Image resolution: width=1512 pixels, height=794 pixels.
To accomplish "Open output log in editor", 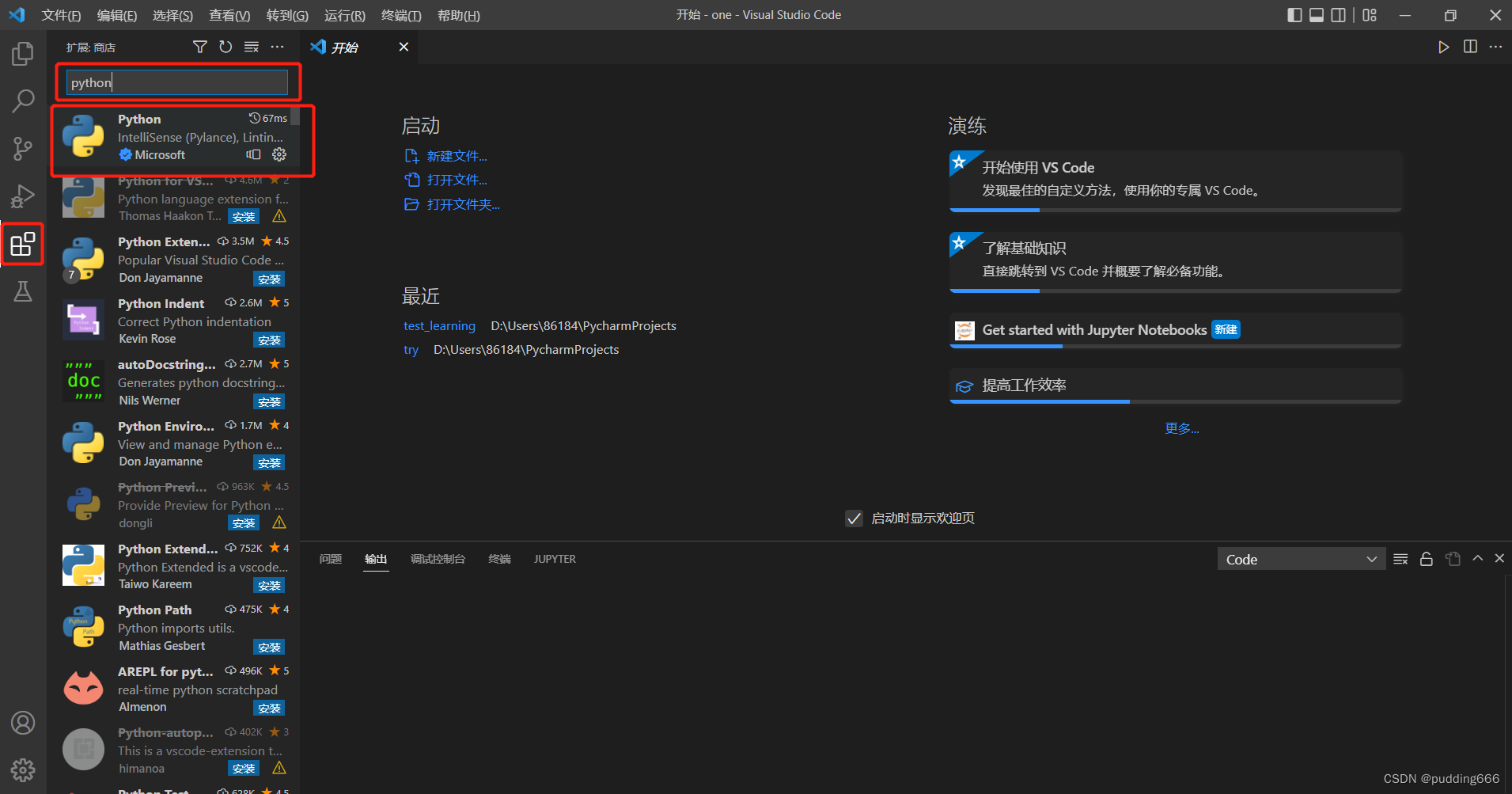I will pos(1453,559).
